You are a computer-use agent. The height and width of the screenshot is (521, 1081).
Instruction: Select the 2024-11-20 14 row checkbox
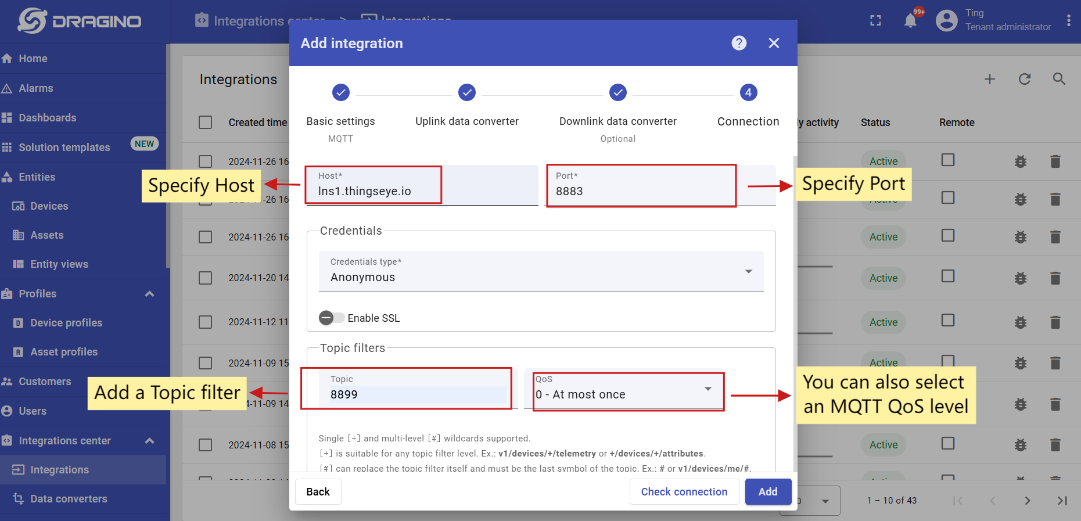pos(205,278)
